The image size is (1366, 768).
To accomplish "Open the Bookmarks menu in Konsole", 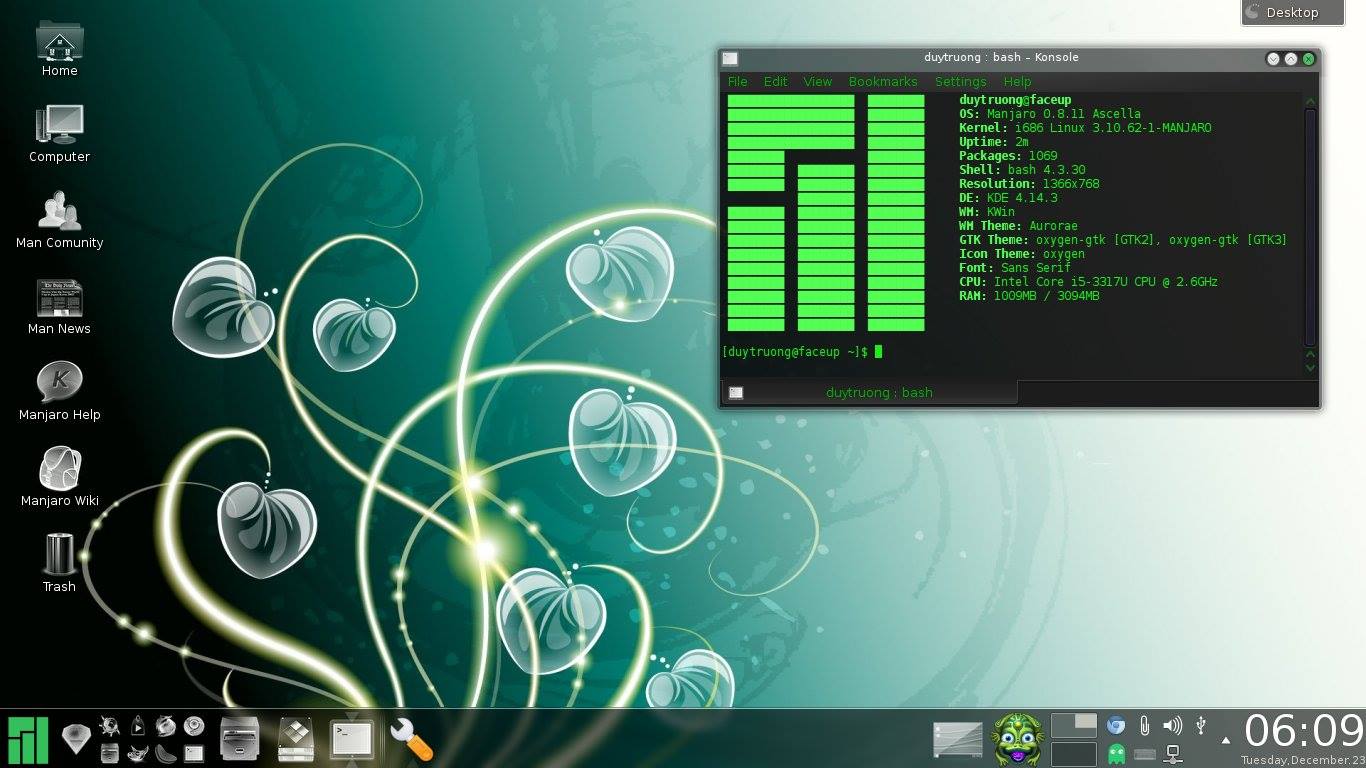I will click(883, 82).
